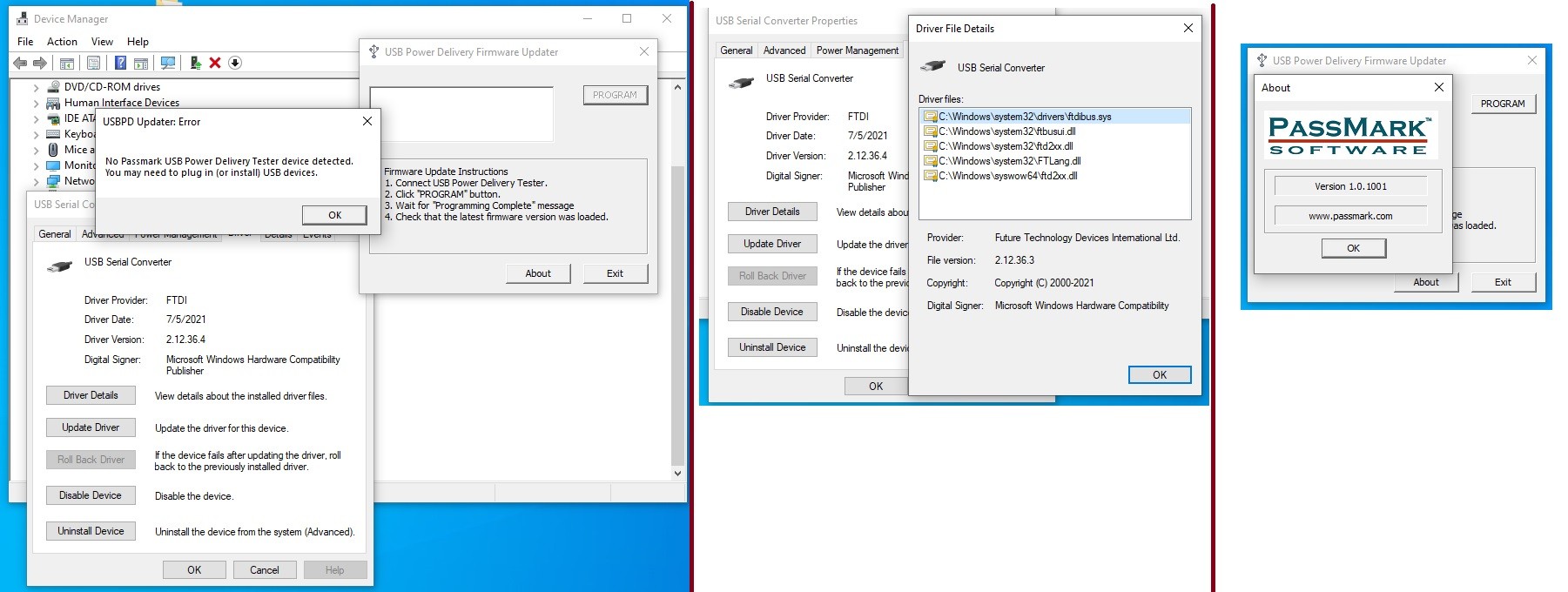Click Driver Details in left properties dialog
This screenshot has width=1568, height=592.
(91, 395)
